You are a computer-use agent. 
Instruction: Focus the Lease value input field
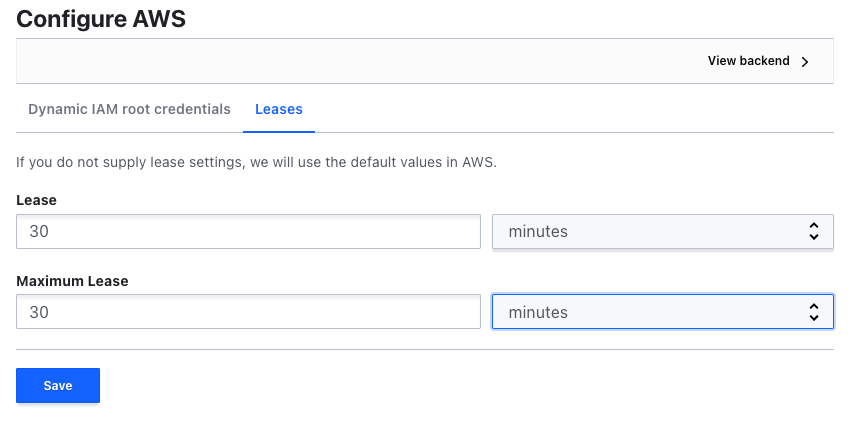(x=248, y=231)
